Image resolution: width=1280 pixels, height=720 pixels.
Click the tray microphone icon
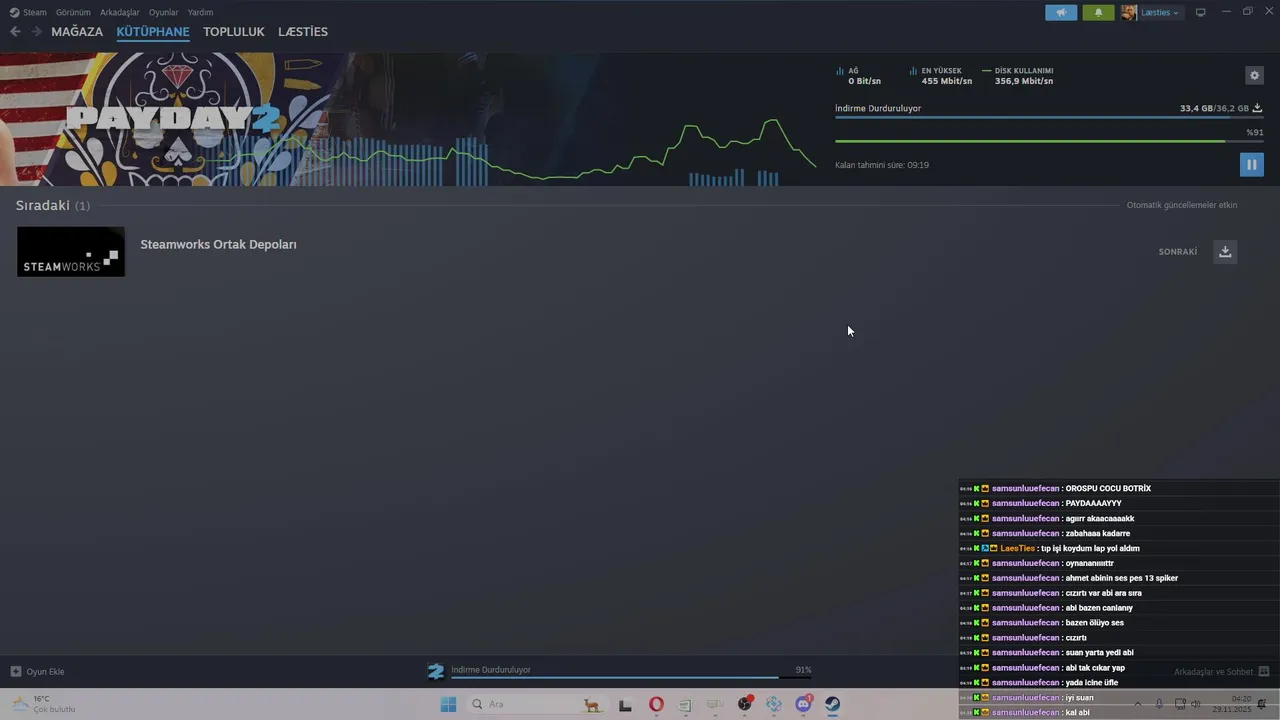pyautogui.click(x=1159, y=704)
